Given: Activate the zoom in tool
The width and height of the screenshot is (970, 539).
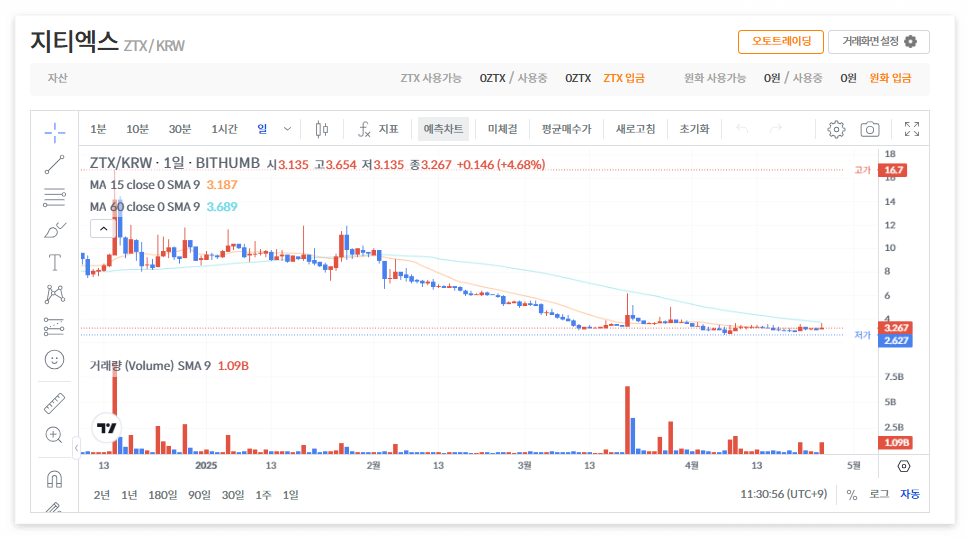Looking at the screenshot, I should (x=54, y=435).
